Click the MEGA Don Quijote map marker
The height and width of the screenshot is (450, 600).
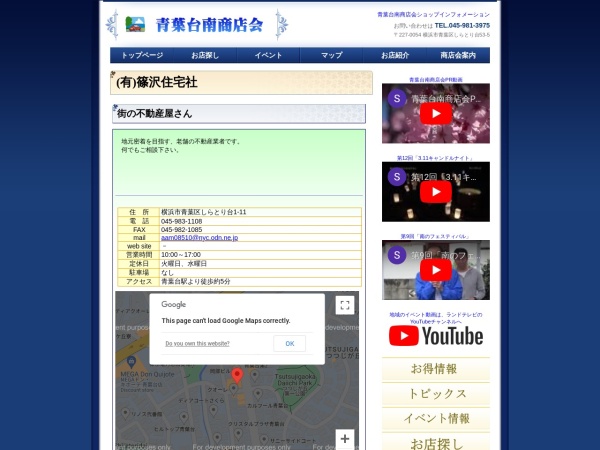[131, 361]
